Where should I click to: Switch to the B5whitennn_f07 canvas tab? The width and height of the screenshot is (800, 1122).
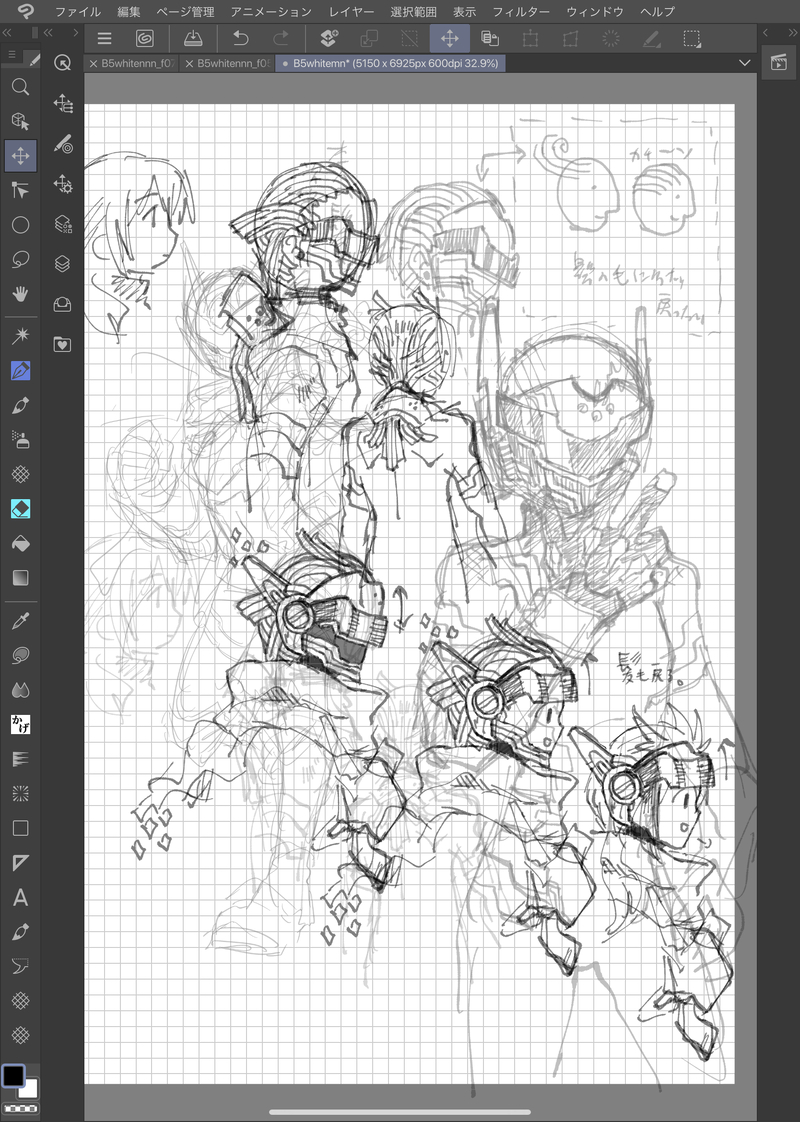138,63
